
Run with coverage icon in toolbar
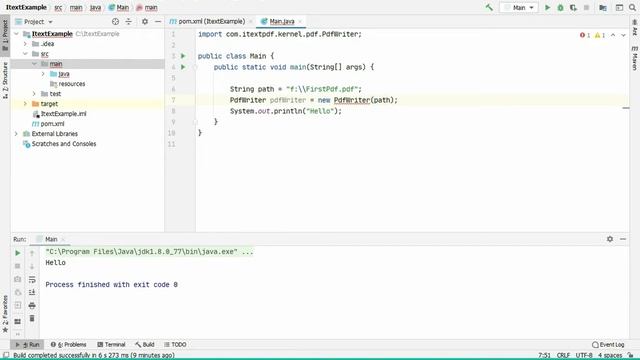point(573,7)
